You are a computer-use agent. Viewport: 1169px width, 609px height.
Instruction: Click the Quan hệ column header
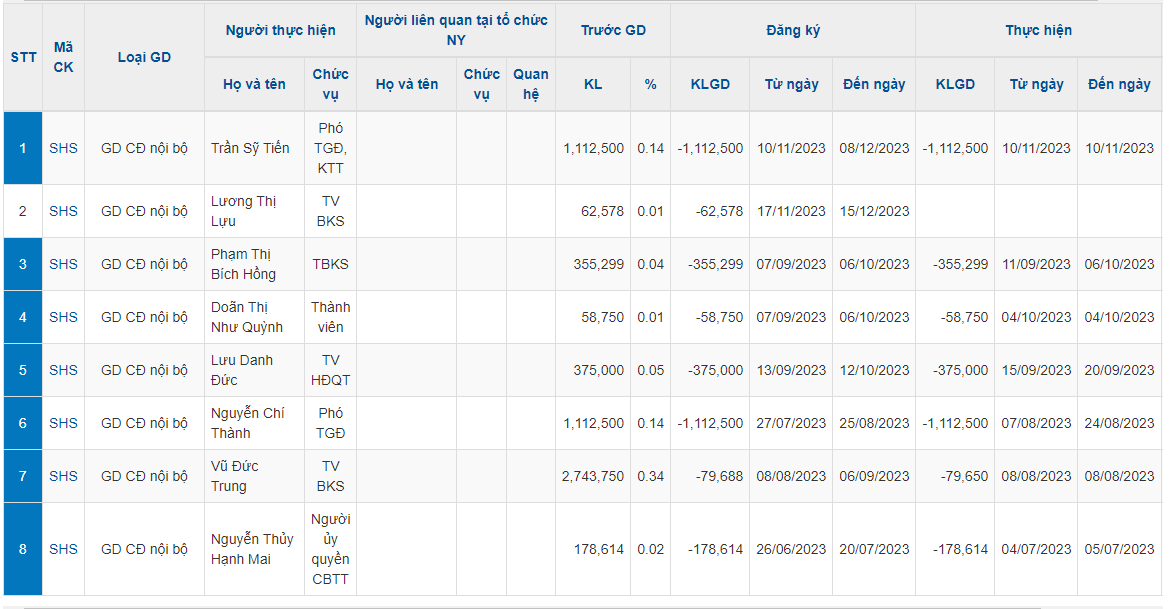[530, 84]
